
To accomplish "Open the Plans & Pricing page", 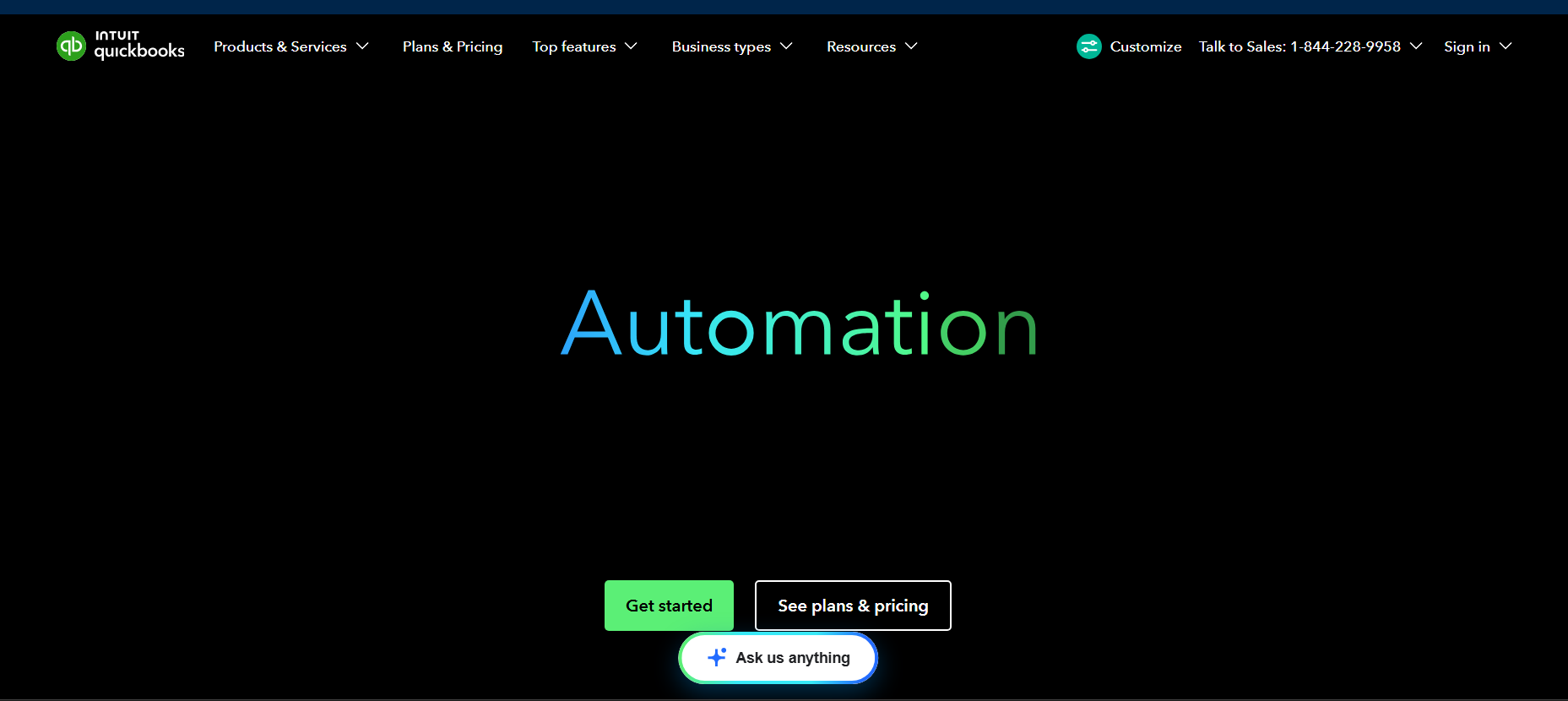I will point(453,46).
